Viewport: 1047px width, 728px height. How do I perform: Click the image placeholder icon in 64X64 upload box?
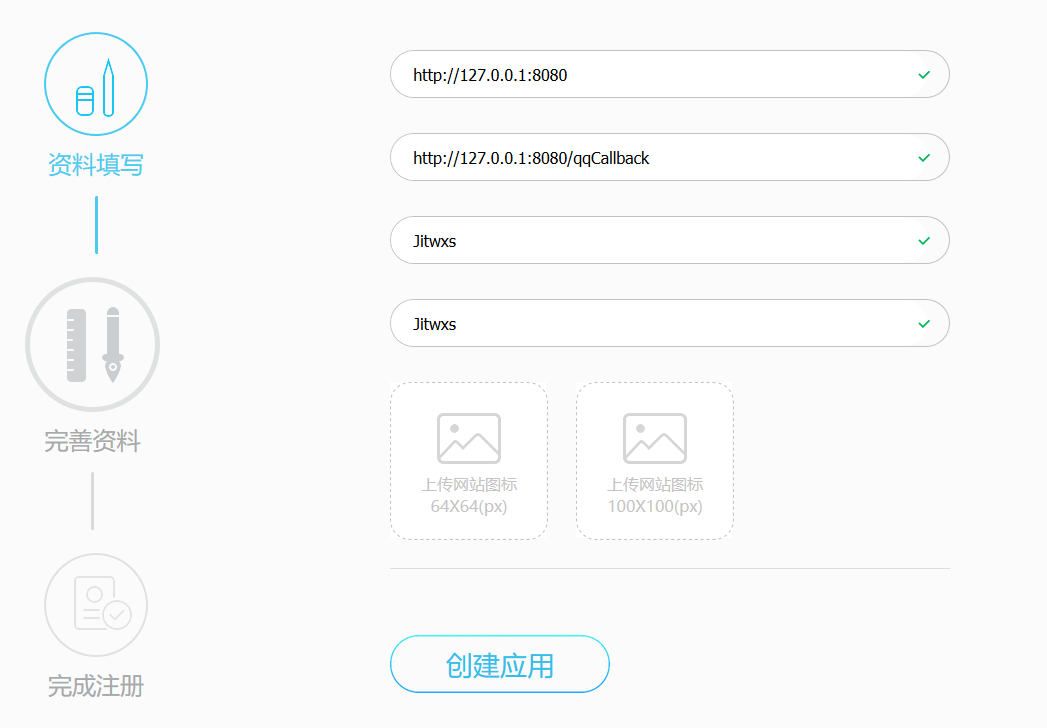469,438
